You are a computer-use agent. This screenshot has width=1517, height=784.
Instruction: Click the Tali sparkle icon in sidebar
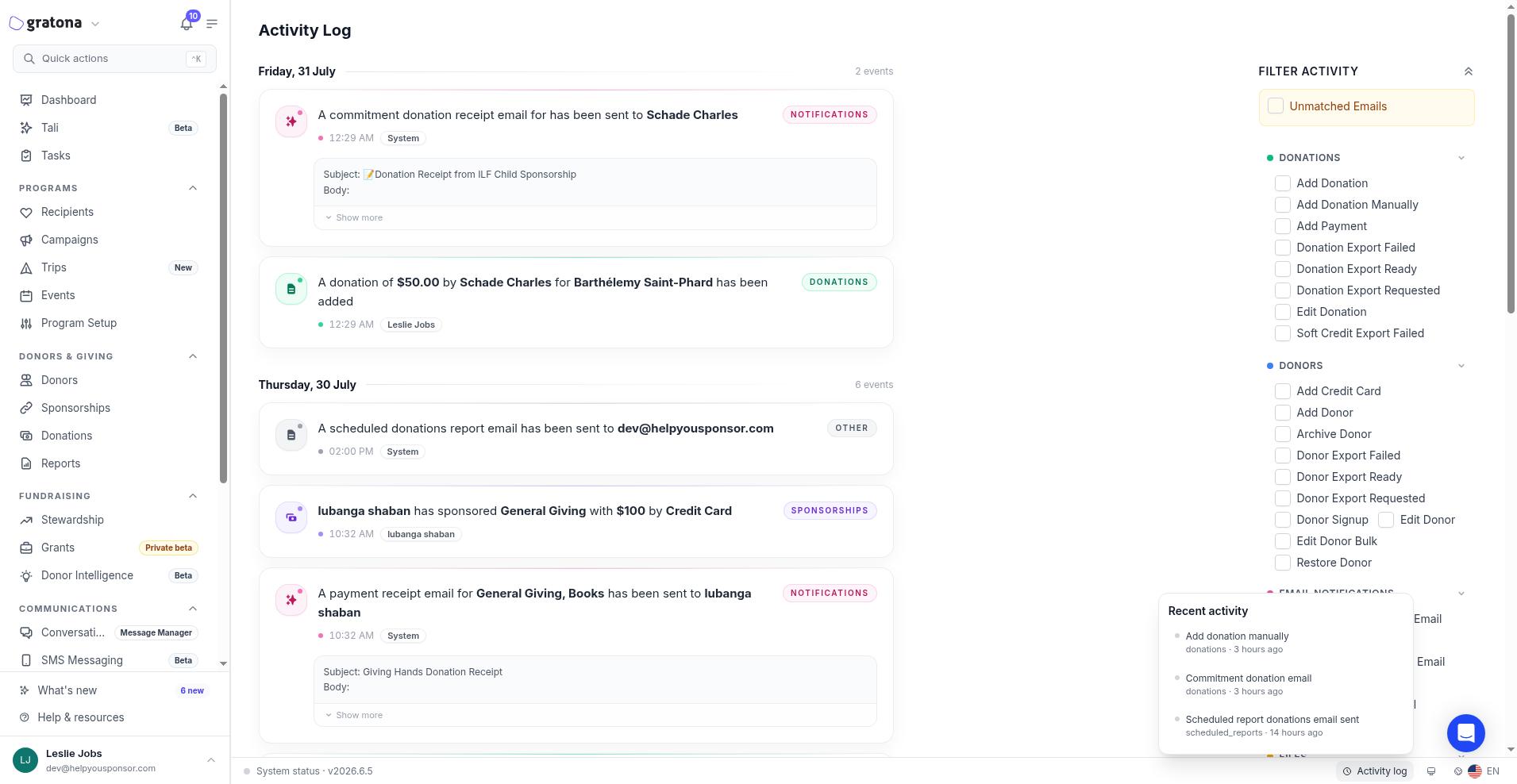coord(26,128)
